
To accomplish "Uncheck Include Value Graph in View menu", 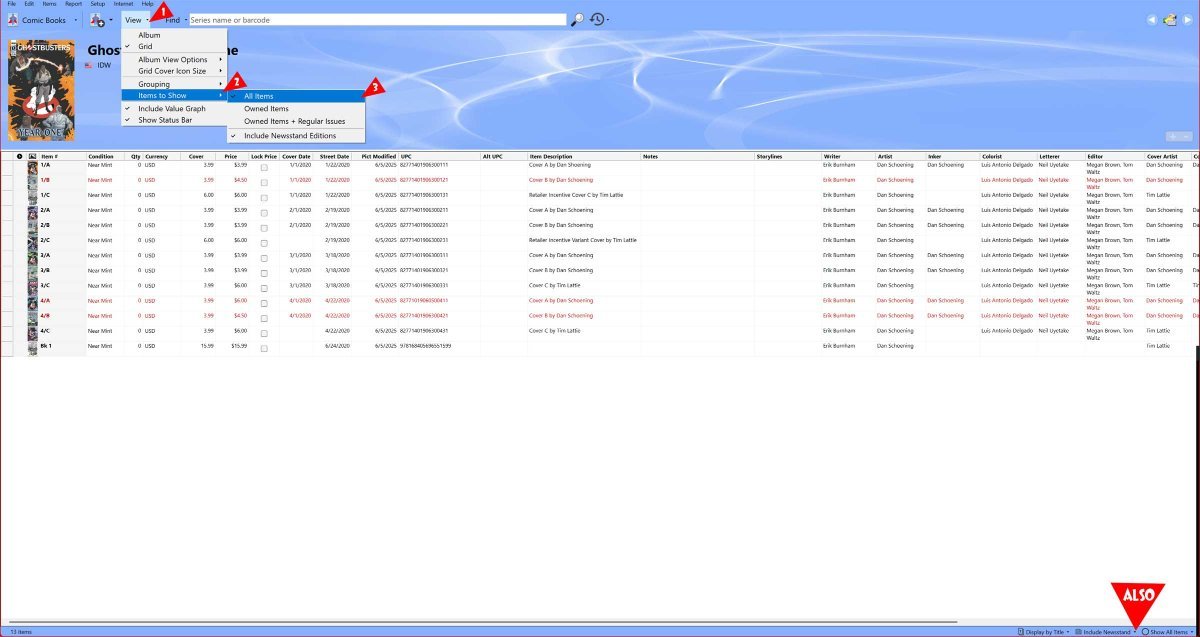I will pyautogui.click(x=171, y=108).
